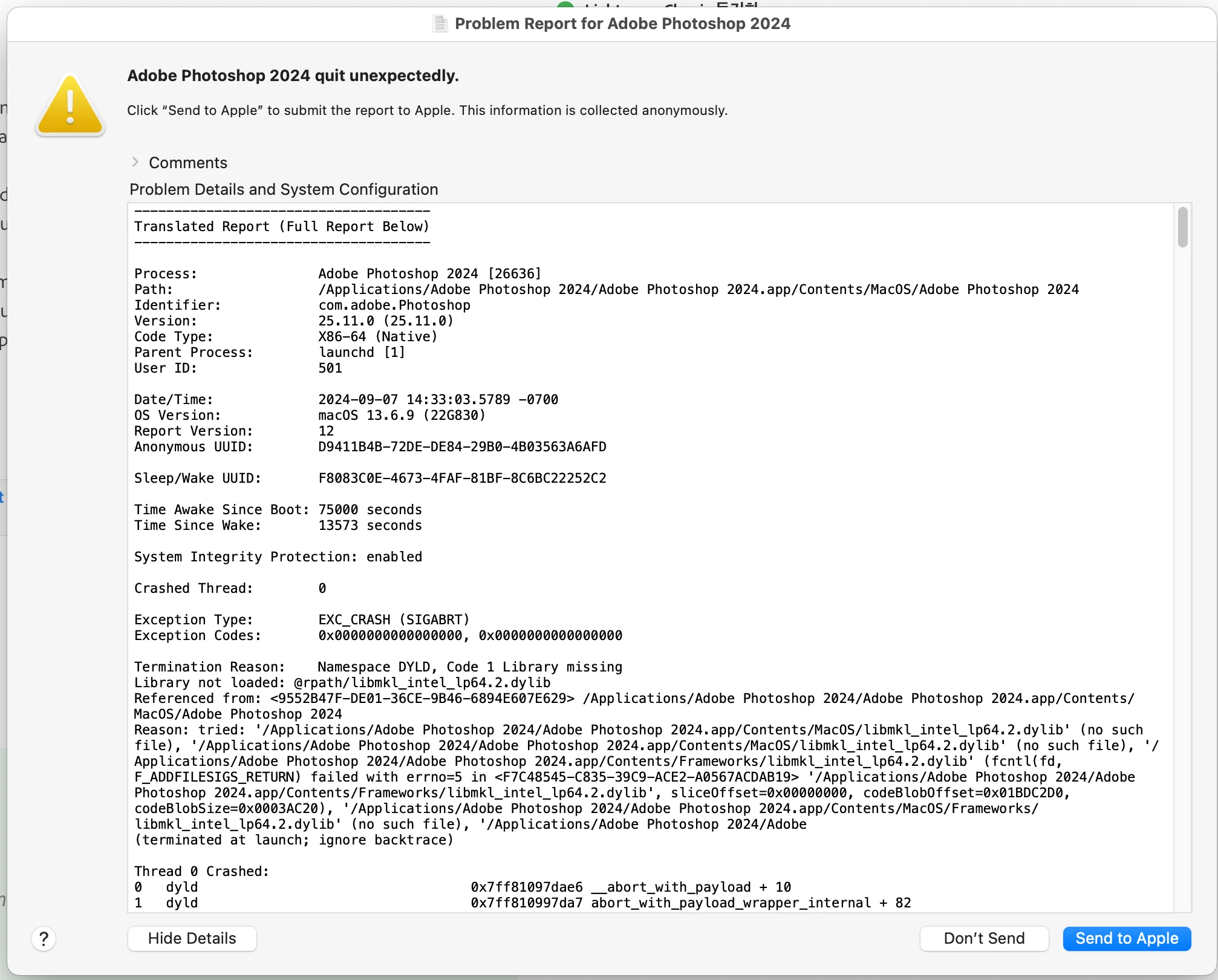Click the 'quit unexpectedly' bold heading
1218x980 pixels.
click(x=293, y=76)
